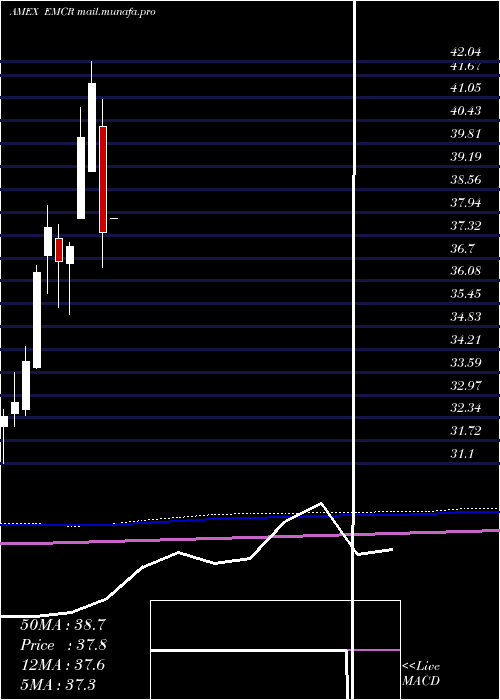
Task: Click the 50MA : 38.7 legend entry
Action: [x=63, y=625]
